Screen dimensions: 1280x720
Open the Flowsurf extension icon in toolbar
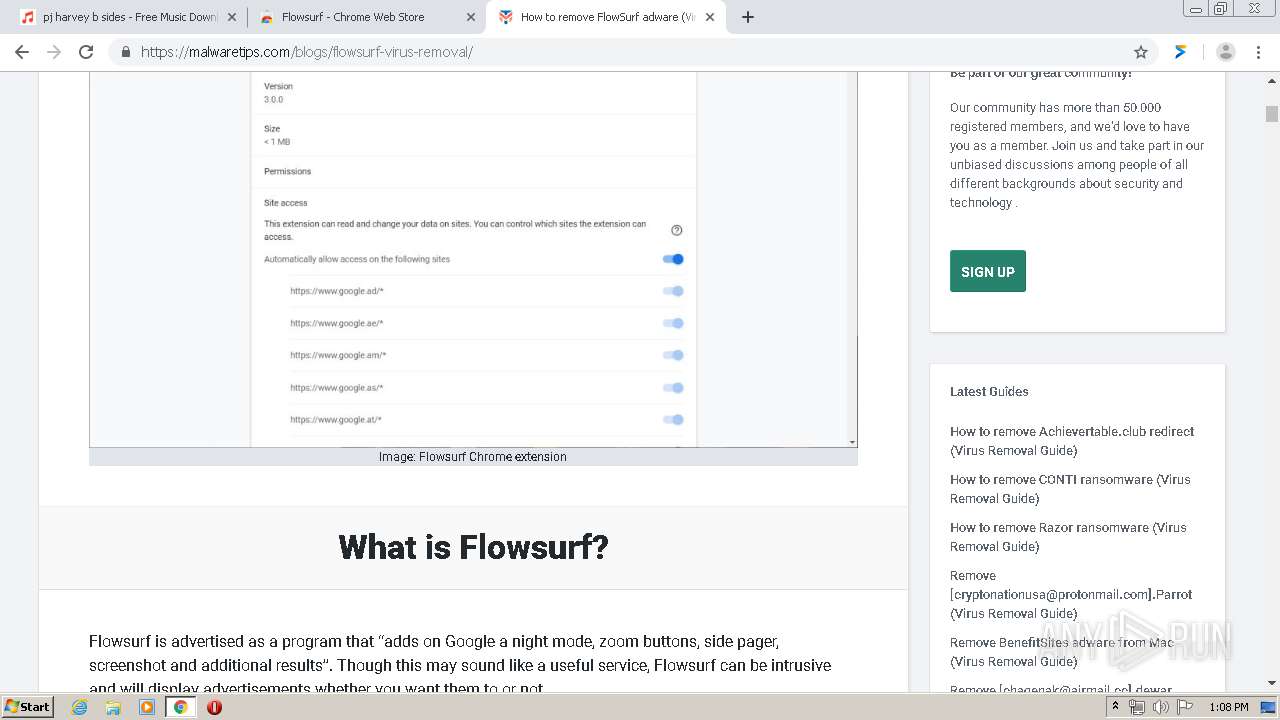(1181, 52)
